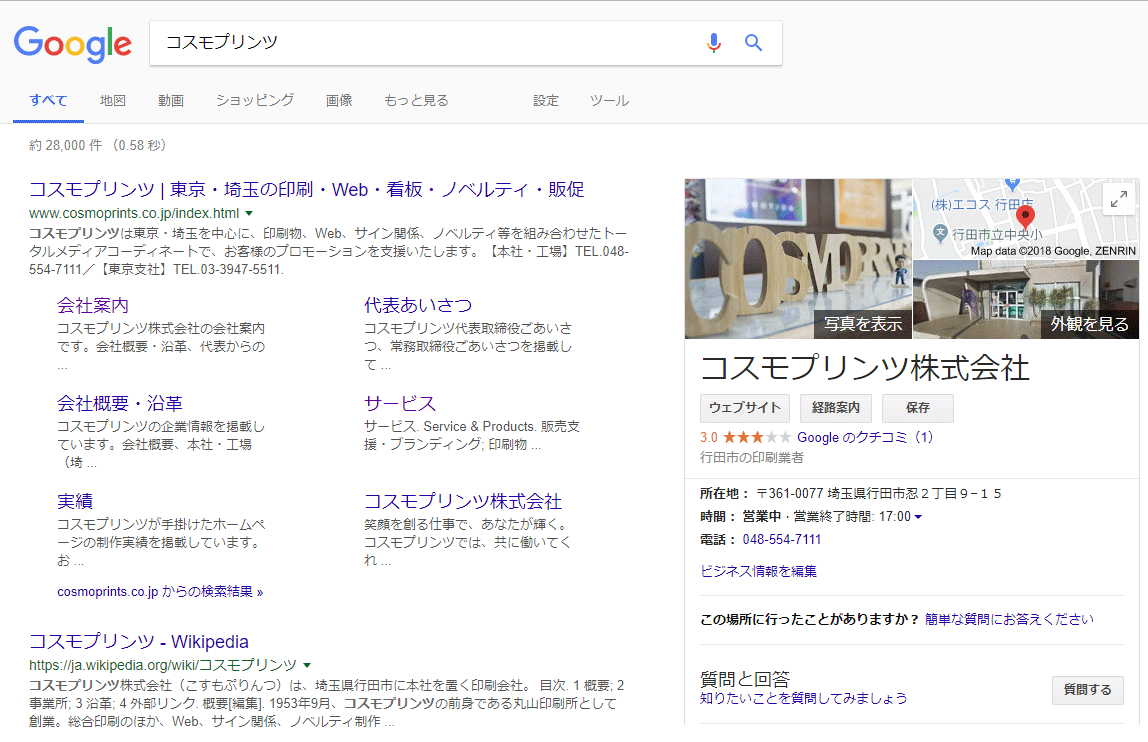Click 知りたいことを質問してみましょう link

[803, 699]
